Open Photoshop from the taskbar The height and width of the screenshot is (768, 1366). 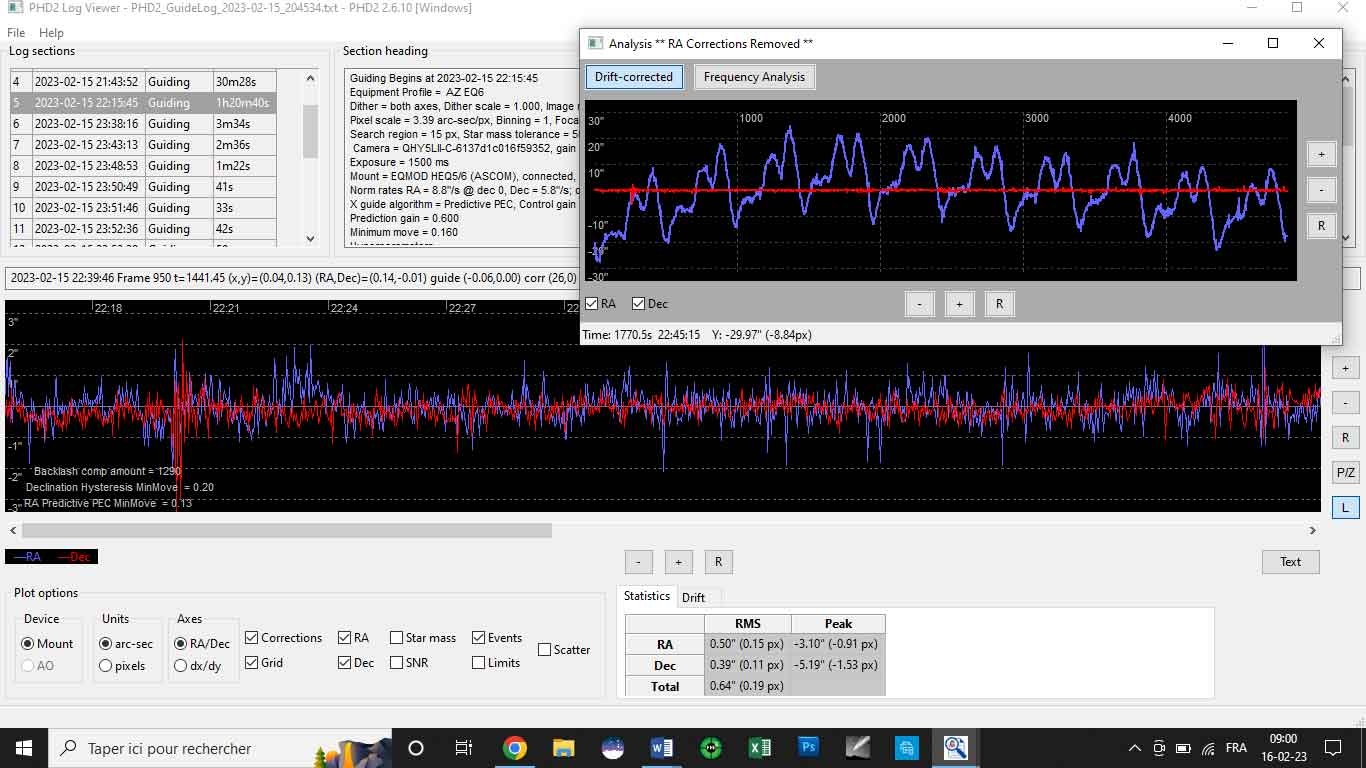(808, 747)
